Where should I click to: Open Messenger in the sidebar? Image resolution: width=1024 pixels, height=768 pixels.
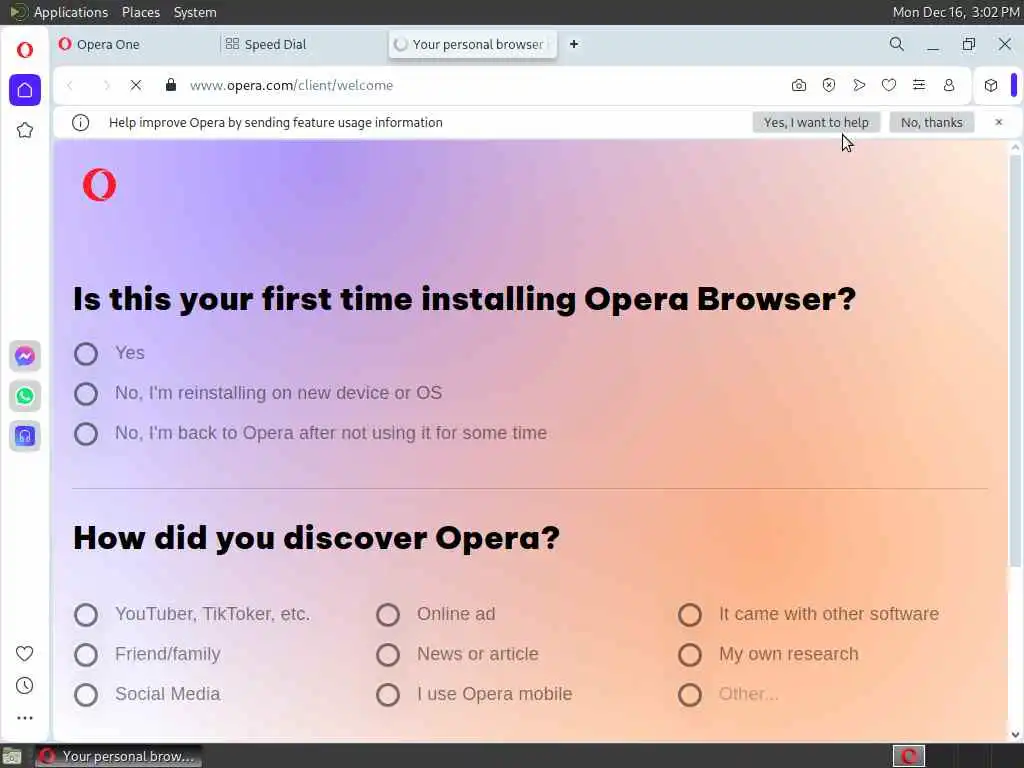pyautogui.click(x=25, y=356)
